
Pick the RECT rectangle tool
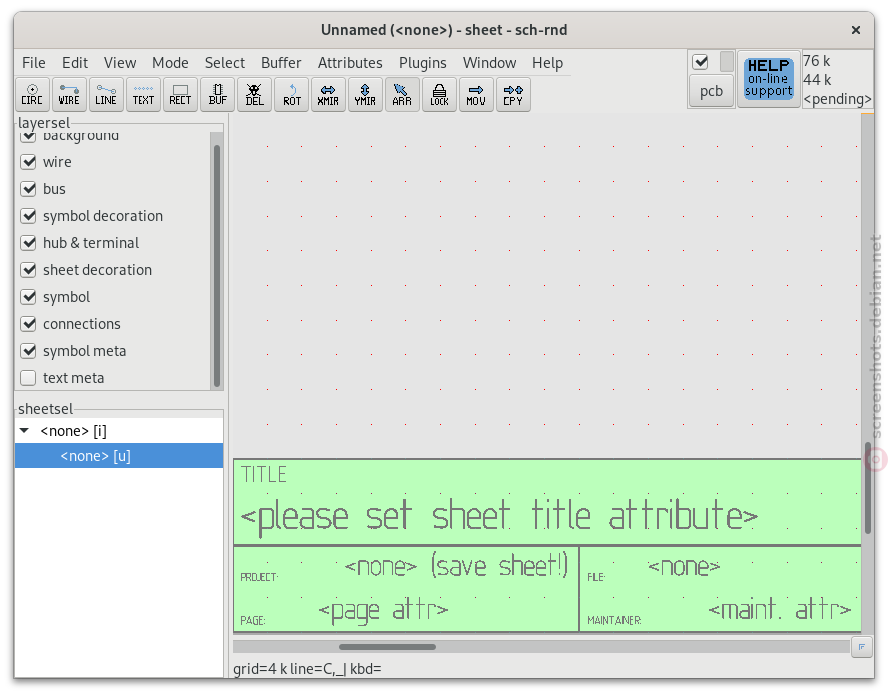click(180, 95)
